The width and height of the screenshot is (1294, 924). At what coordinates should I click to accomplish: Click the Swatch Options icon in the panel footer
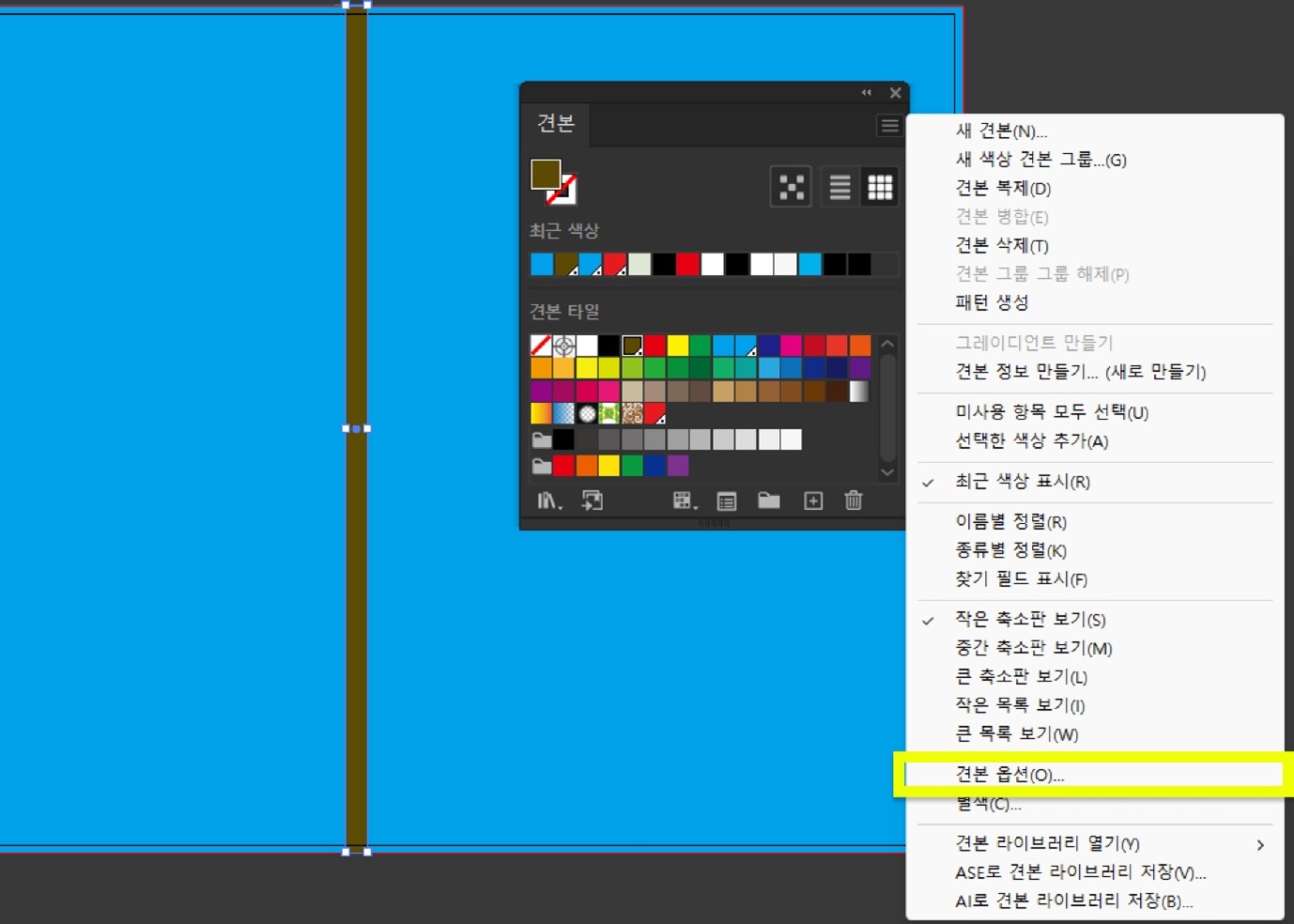[x=727, y=501]
